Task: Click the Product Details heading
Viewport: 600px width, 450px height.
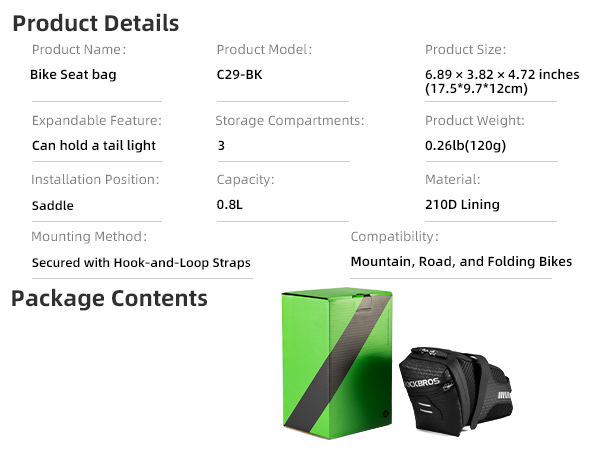Action: (x=96, y=23)
